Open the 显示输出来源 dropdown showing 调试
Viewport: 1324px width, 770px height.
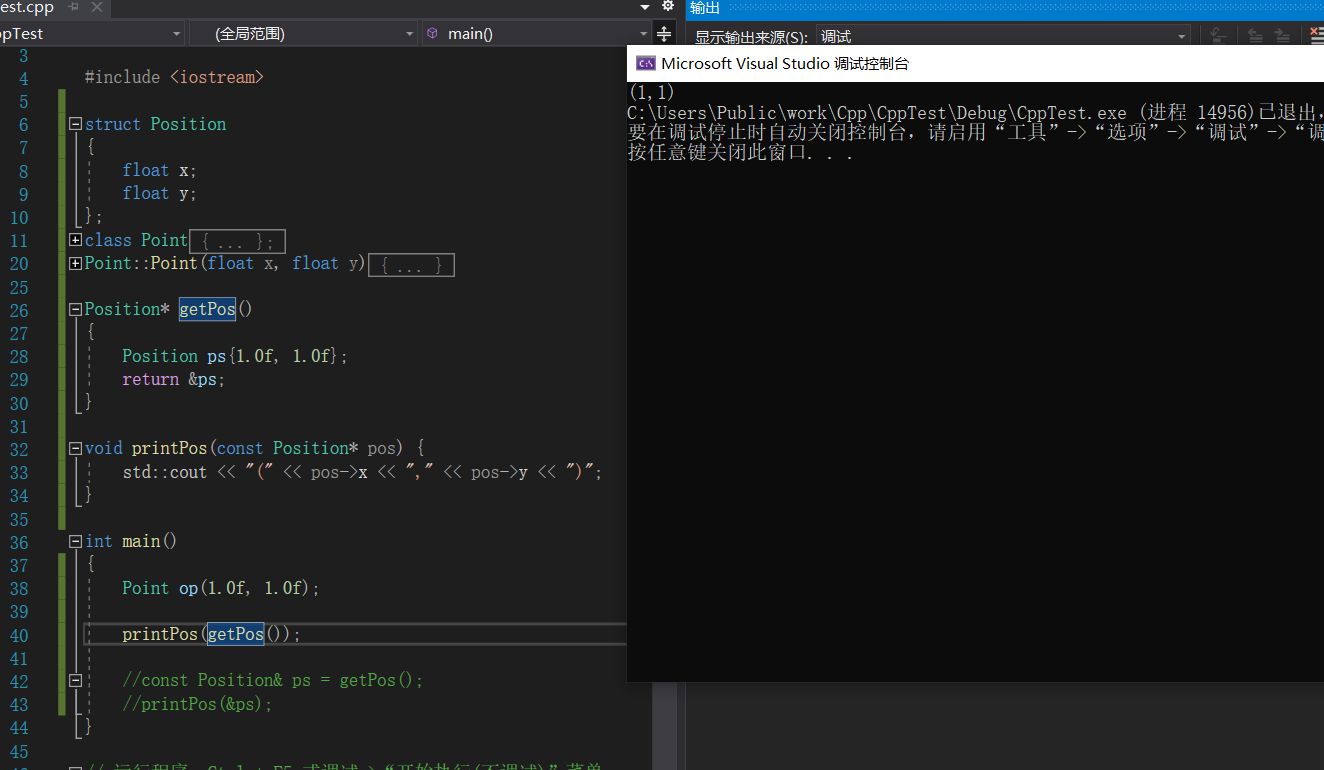pos(1003,37)
